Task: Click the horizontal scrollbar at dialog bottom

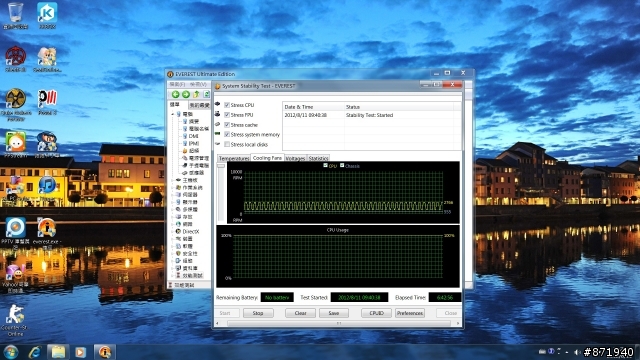Action: tap(338, 323)
